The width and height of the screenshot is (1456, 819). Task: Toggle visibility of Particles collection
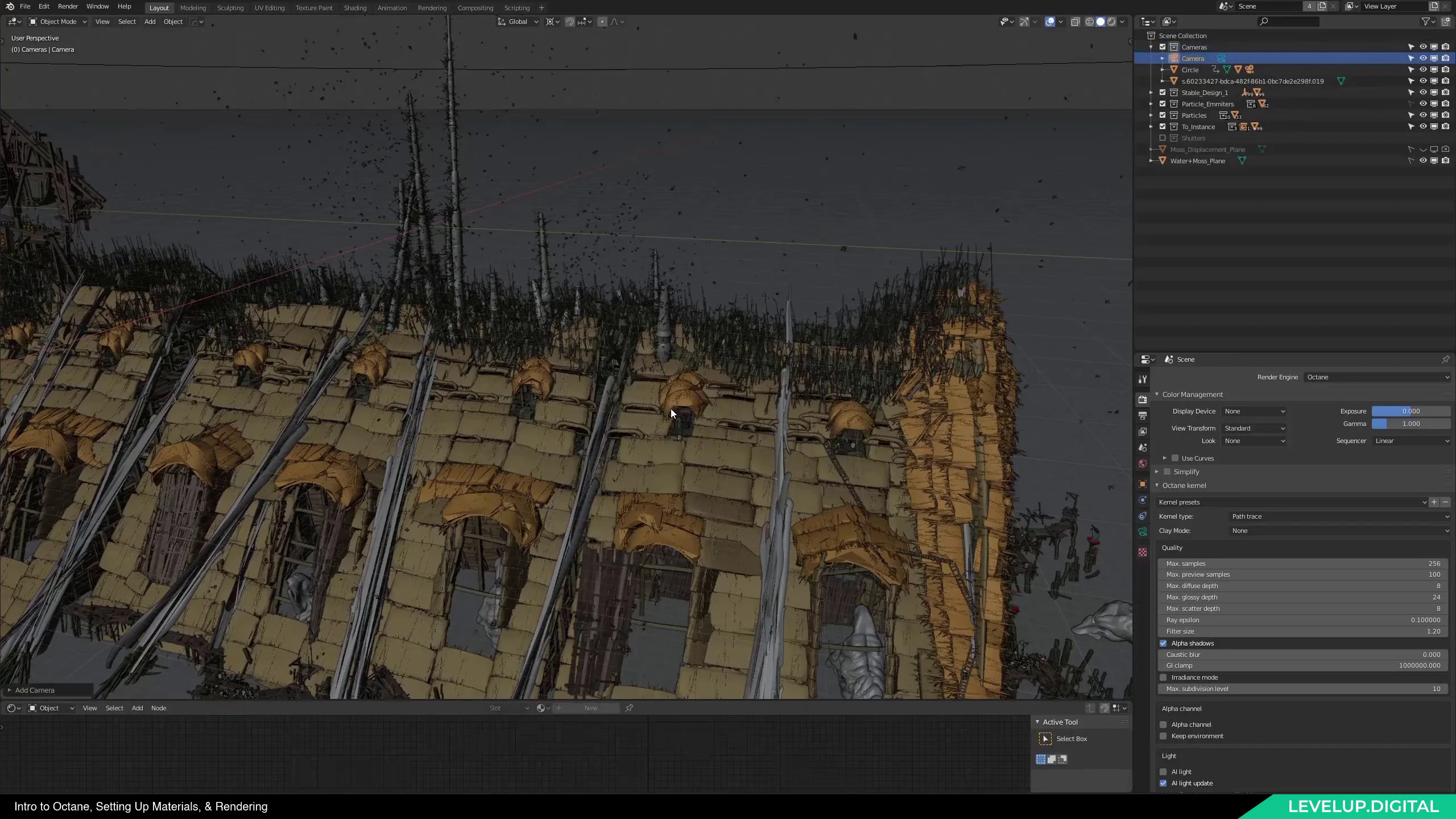point(1421,115)
